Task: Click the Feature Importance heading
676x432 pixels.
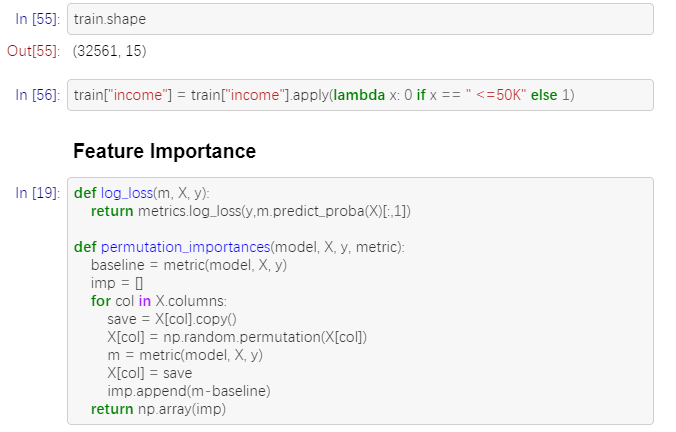Action: click(164, 151)
